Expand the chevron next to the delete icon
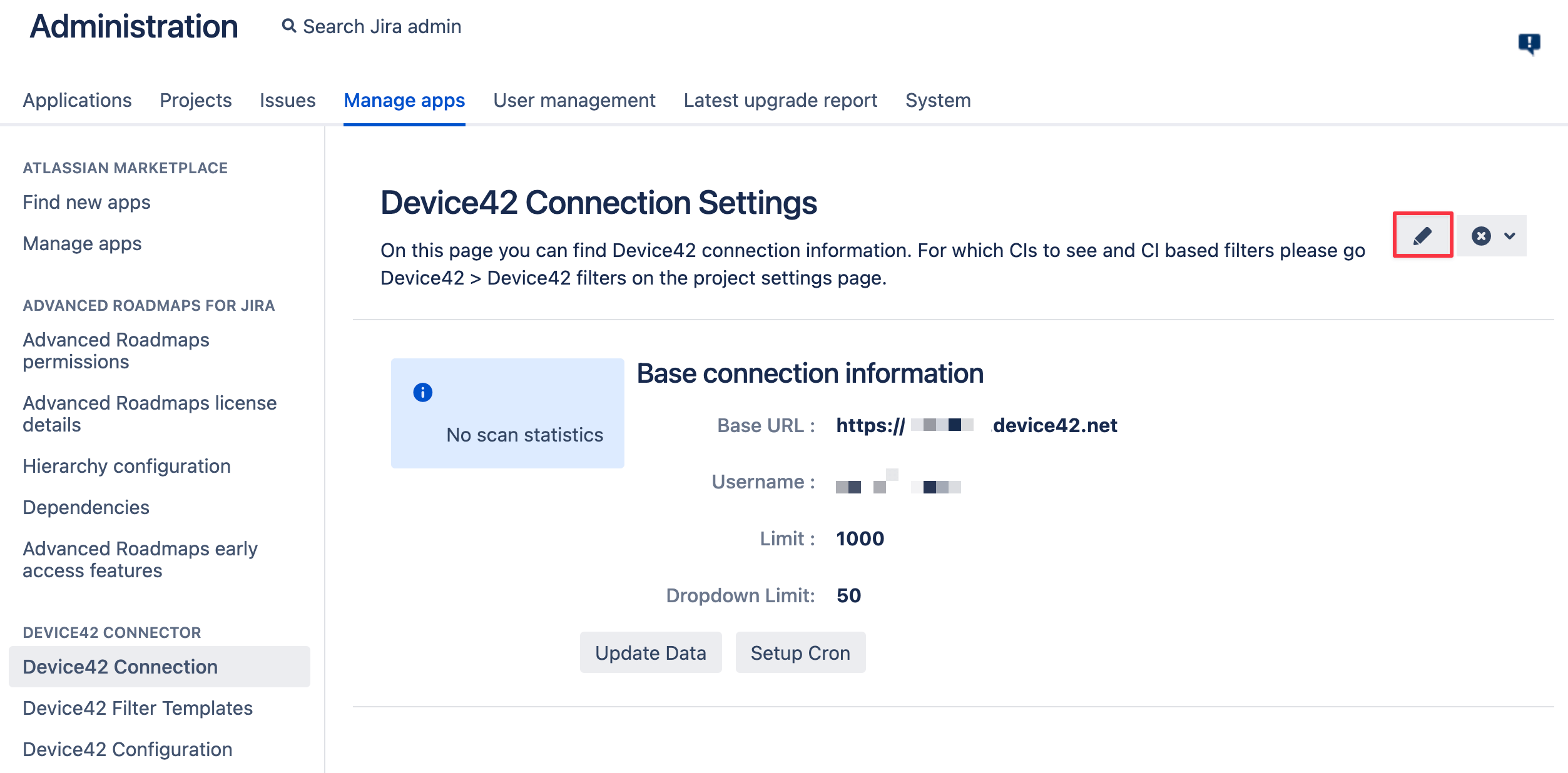The width and height of the screenshot is (1568, 773). click(1509, 236)
